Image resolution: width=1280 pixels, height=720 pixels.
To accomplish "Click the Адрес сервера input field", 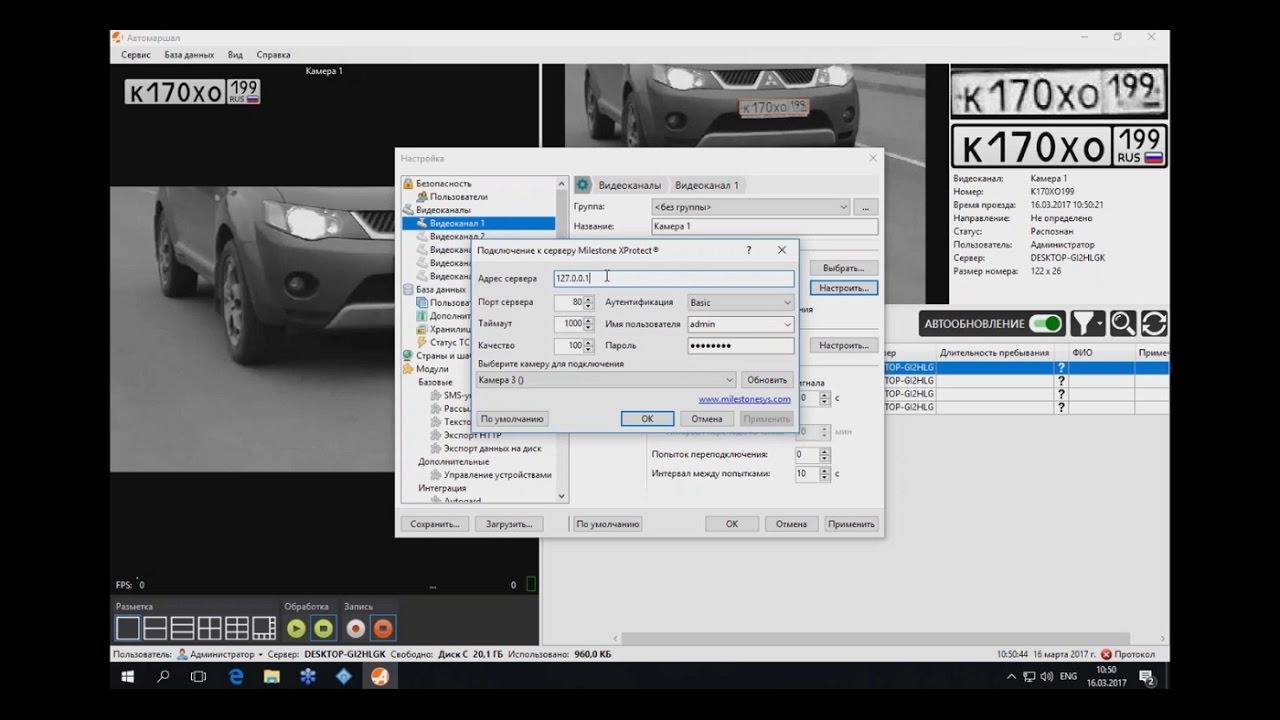I will coord(673,278).
